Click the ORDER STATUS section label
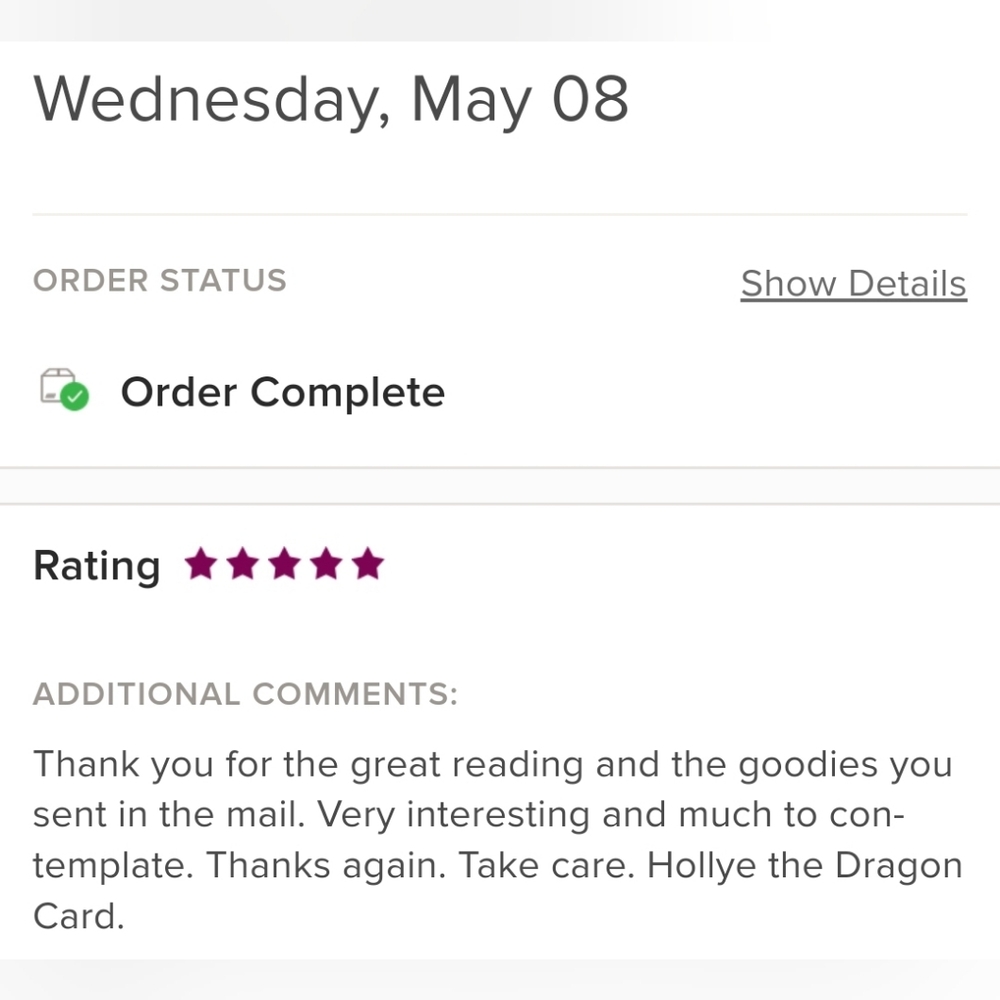Screen dimensions: 1000x1000 click(159, 280)
